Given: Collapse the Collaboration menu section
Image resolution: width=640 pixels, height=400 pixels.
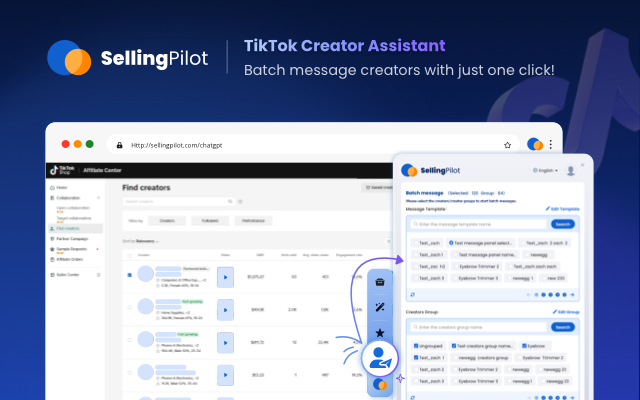Looking at the screenshot, I should (x=98, y=198).
